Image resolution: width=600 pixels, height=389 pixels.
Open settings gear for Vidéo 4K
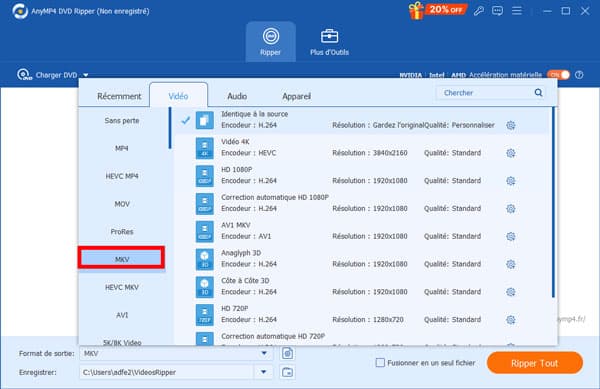pos(510,153)
